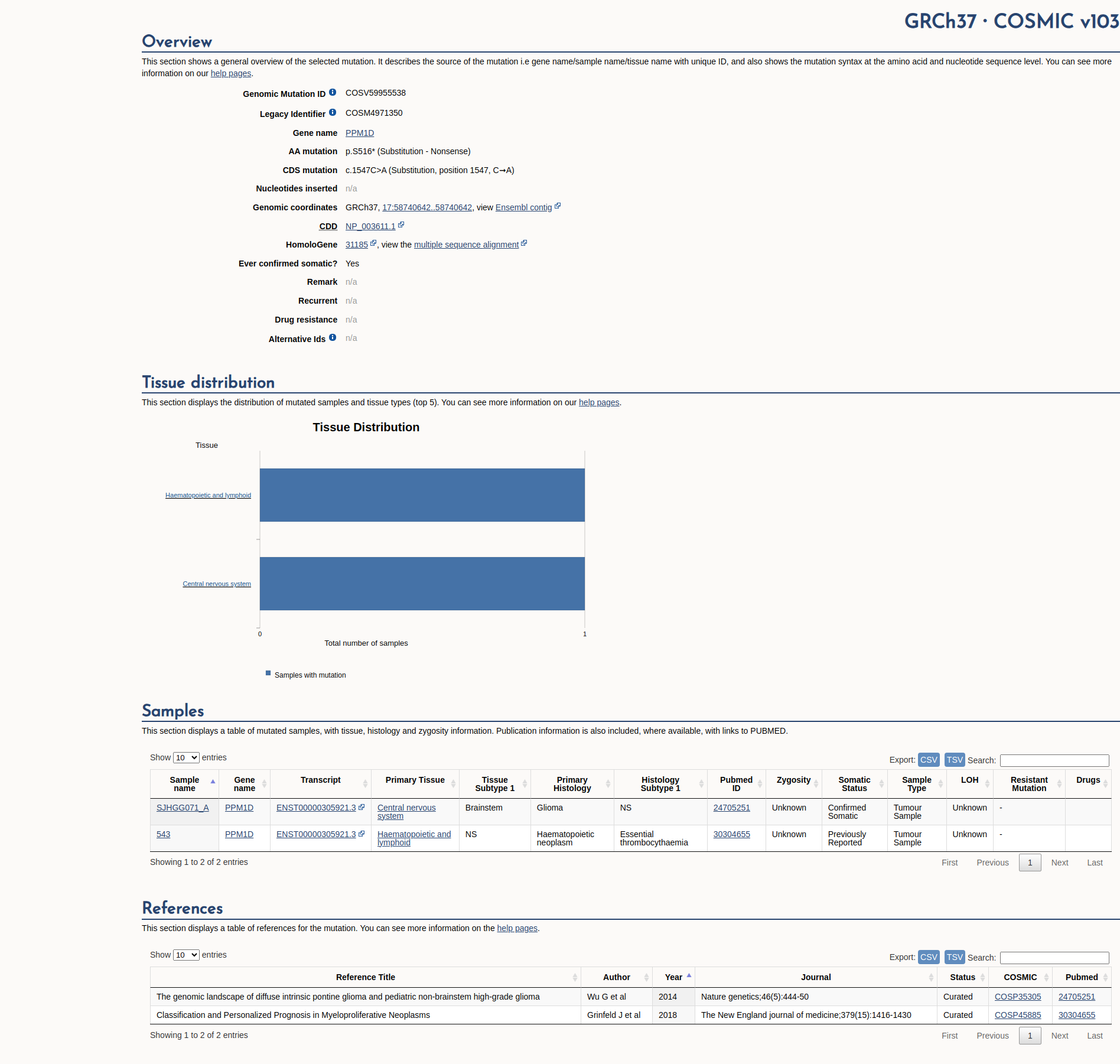Open help pages link in Tissue distribution
The width and height of the screenshot is (1120, 1064).
pyautogui.click(x=599, y=402)
